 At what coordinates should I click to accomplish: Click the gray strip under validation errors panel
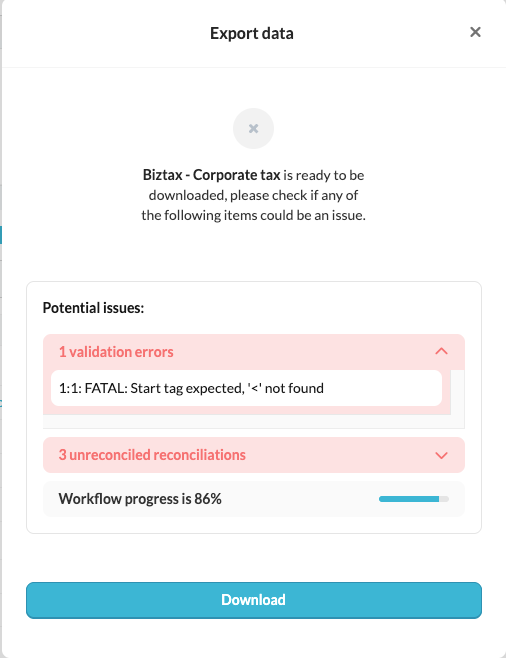pos(254,422)
